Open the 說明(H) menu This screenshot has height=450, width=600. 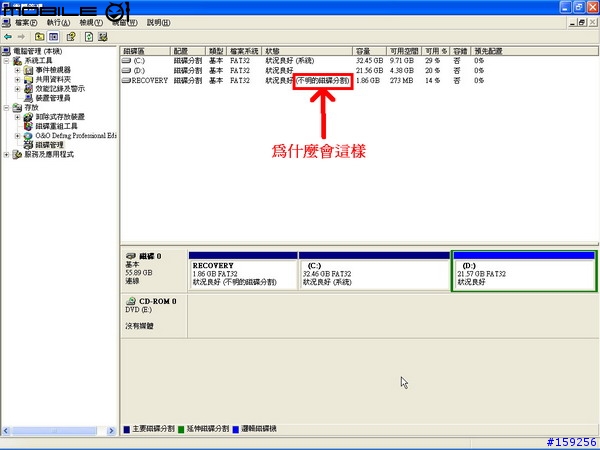158,23
